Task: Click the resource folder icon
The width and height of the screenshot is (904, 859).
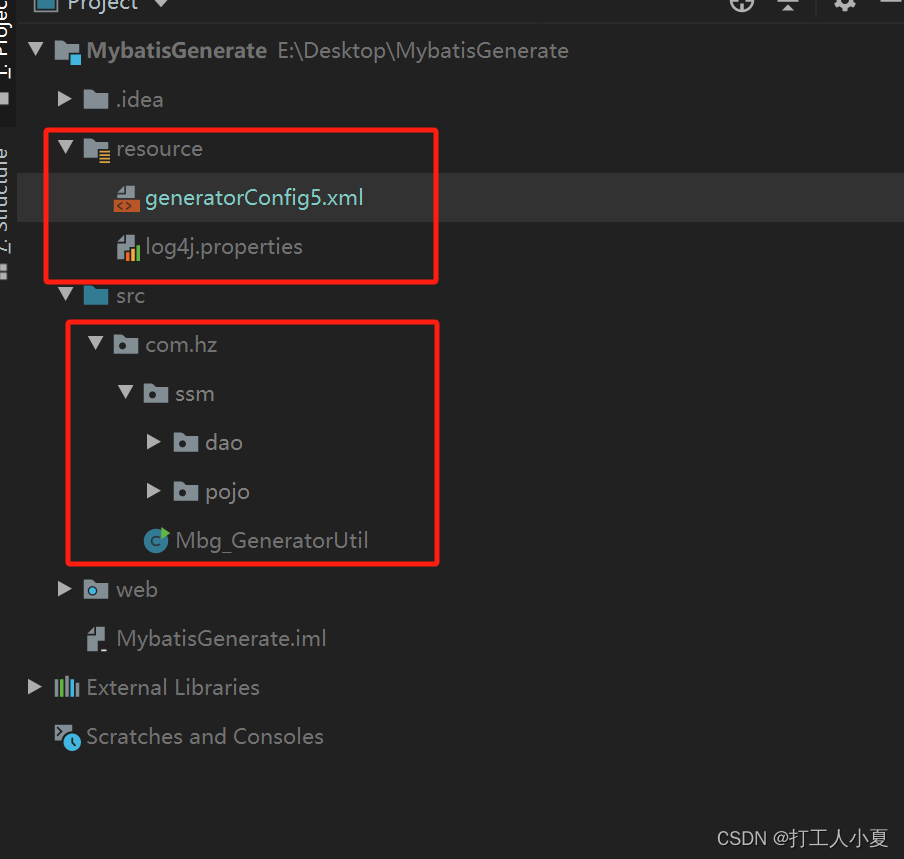Action: tap(98, 148)
